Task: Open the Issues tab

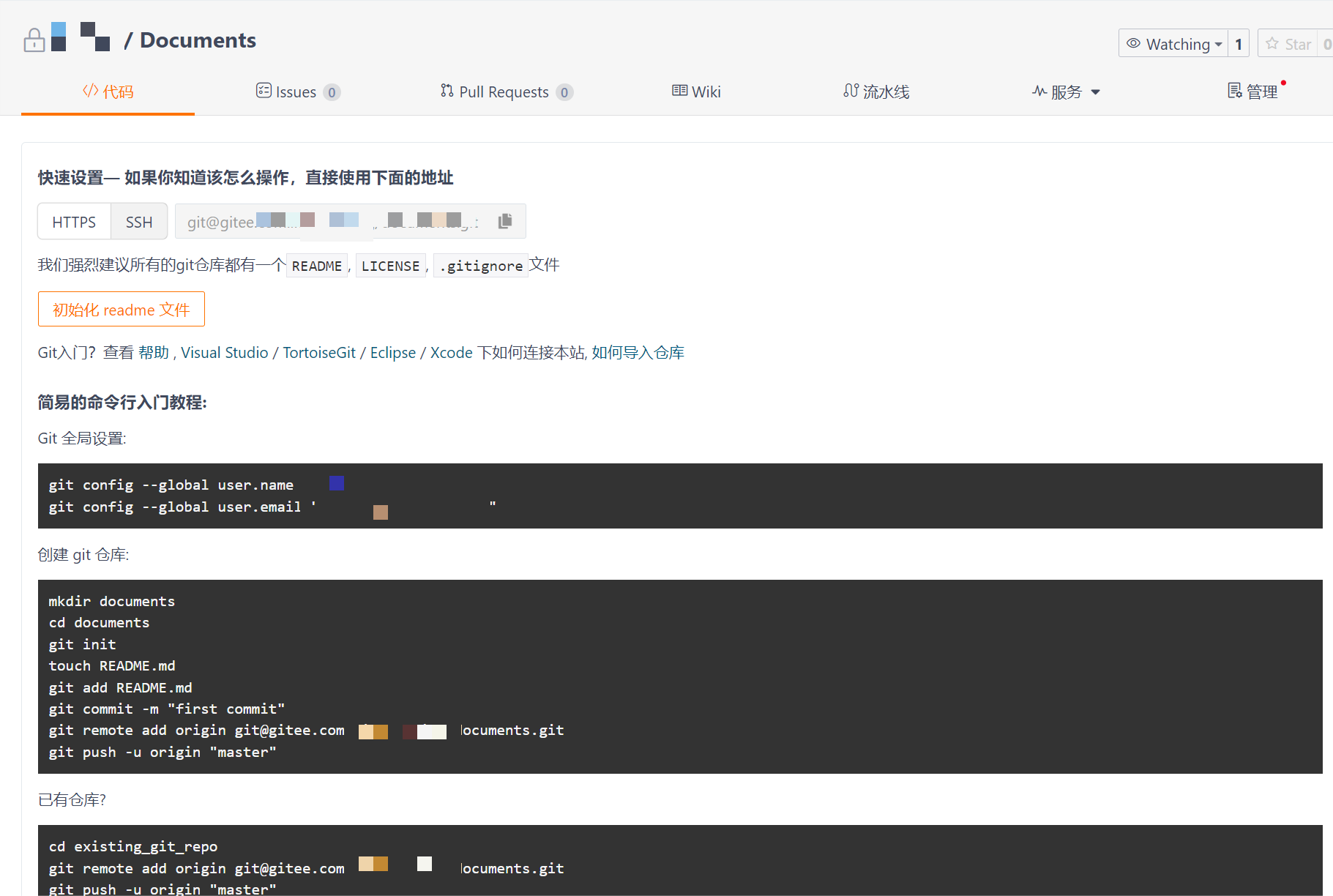Action: tap(298, 92)
